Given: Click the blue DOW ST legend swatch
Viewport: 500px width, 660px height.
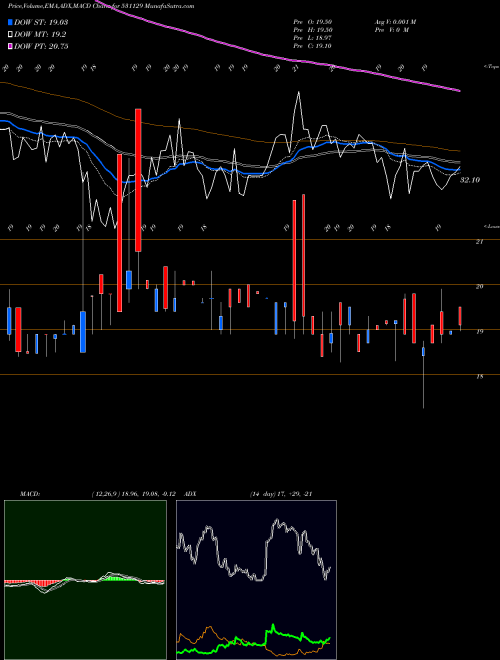Looking at the screenshot, I should (x=11, y=23).
